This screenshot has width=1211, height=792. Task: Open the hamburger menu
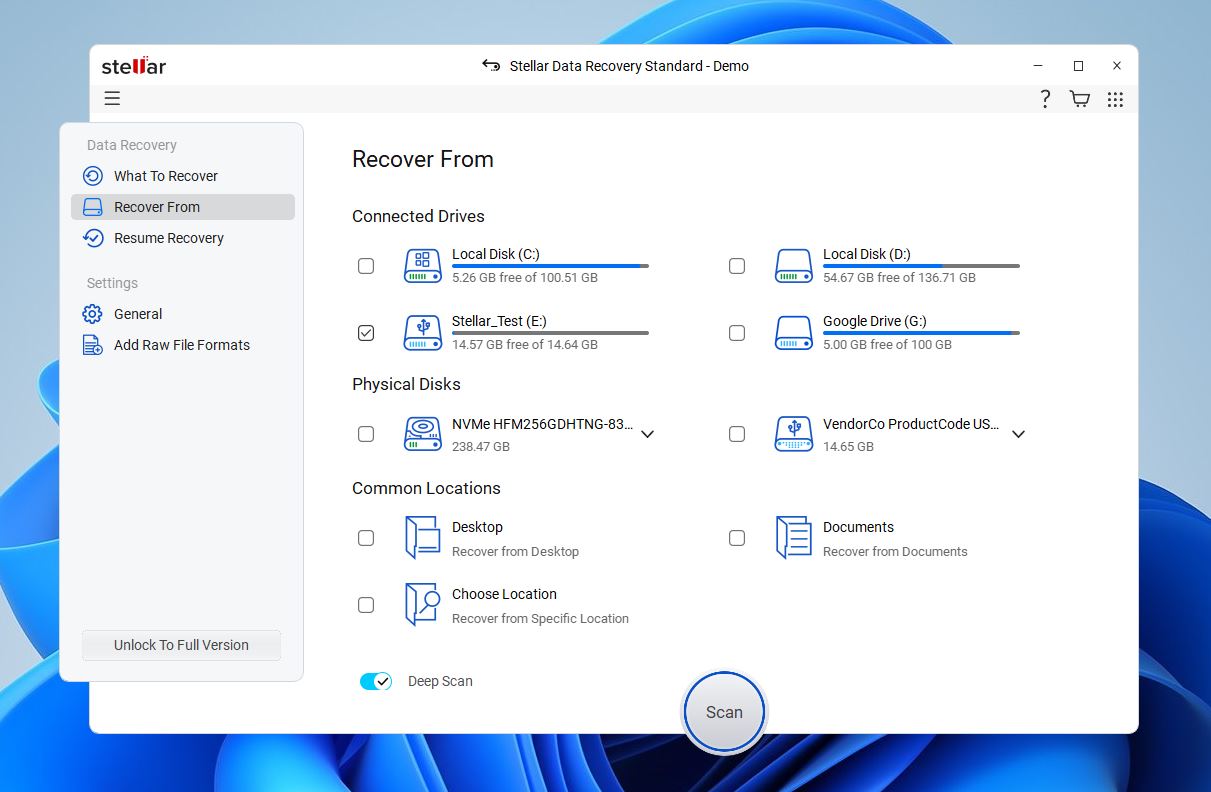[112, 98]
